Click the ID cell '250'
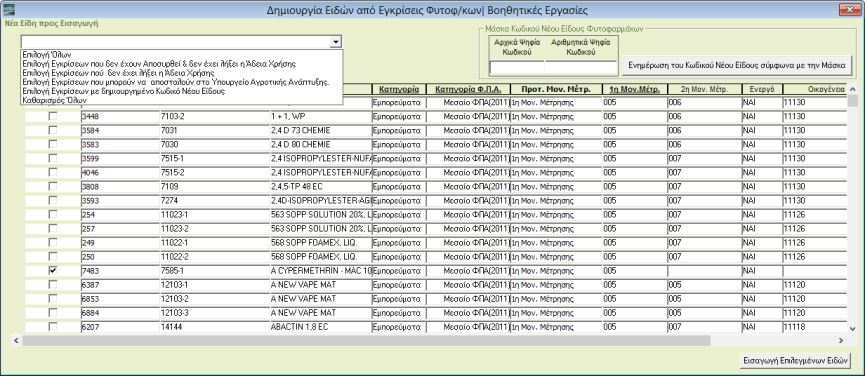The width and height of the screenshot is (865, 376). pos(120,256)
